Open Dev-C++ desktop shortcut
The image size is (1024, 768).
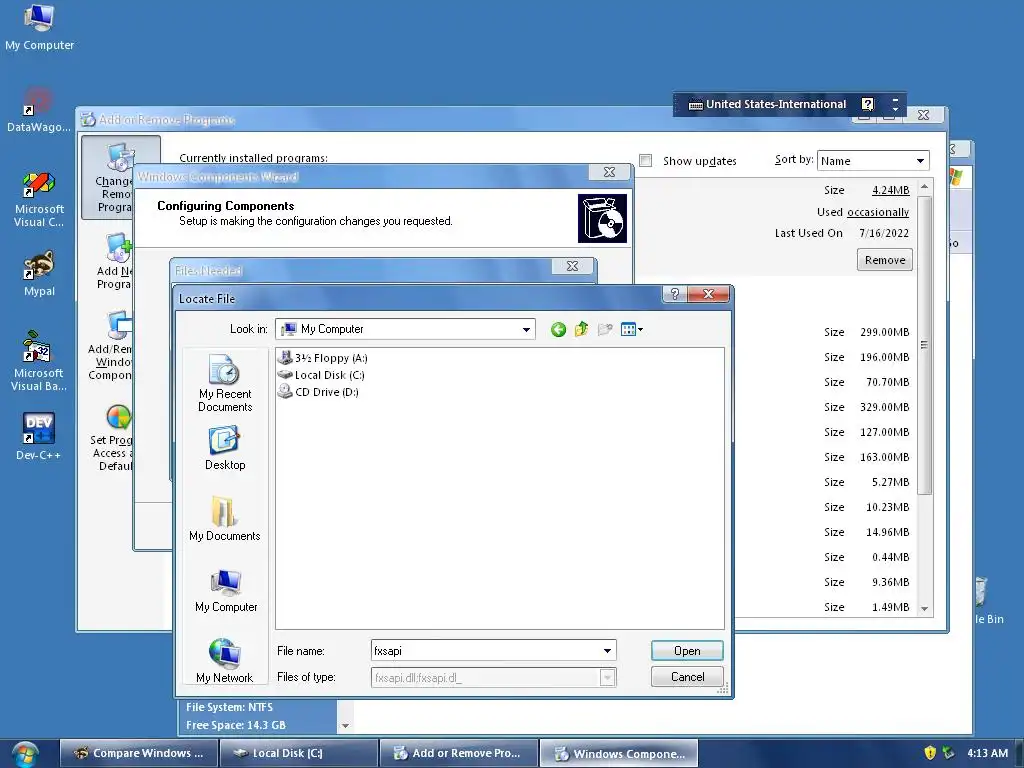[x=38, y=436]
